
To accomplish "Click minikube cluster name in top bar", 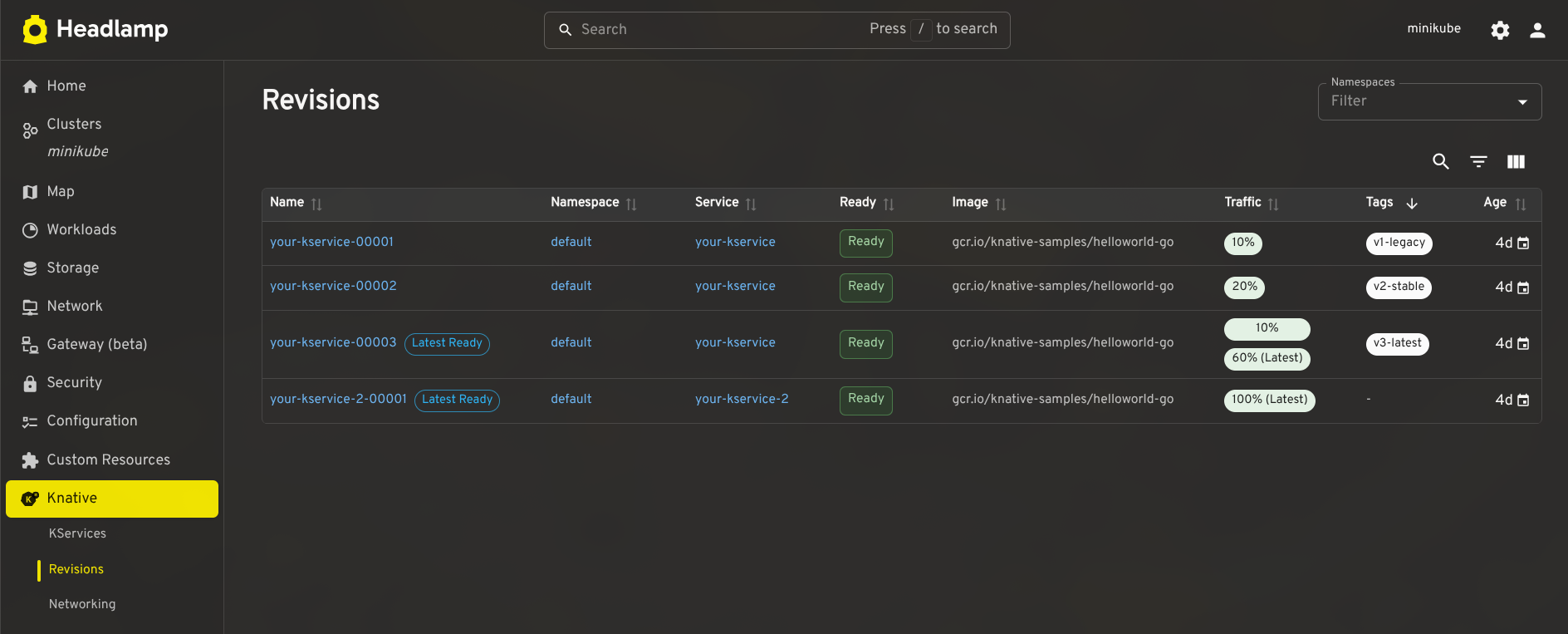I will pyautogui.click(x=1433, y=28).
